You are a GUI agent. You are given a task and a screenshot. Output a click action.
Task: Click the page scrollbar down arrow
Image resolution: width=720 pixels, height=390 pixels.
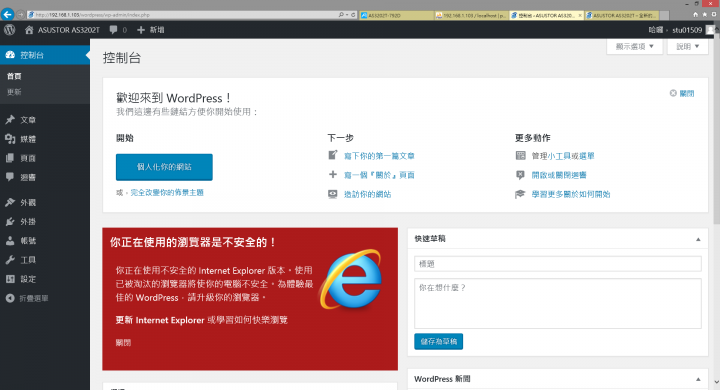pyautogui.click(x=716, y=382)
